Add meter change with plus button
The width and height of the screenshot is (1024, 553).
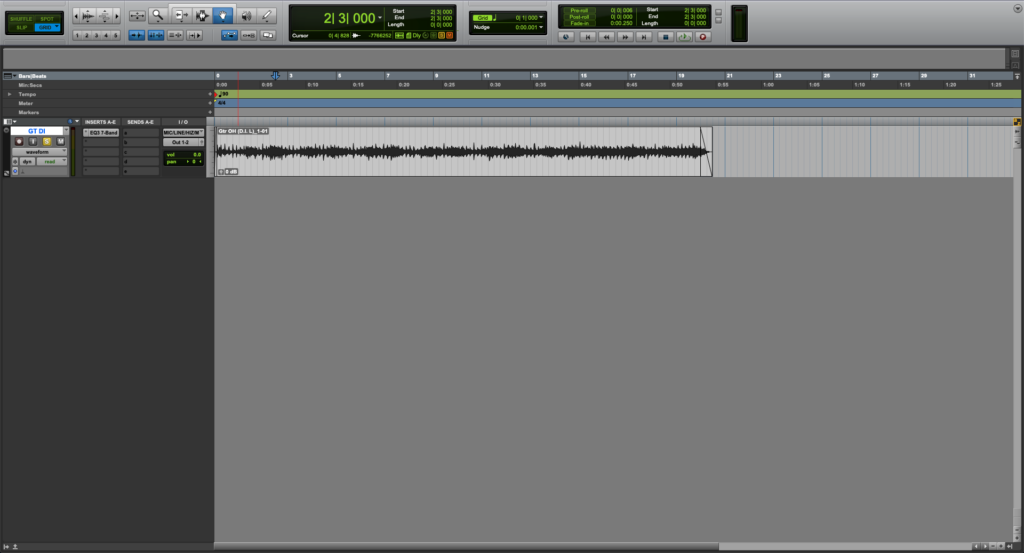tap(210, 103)
